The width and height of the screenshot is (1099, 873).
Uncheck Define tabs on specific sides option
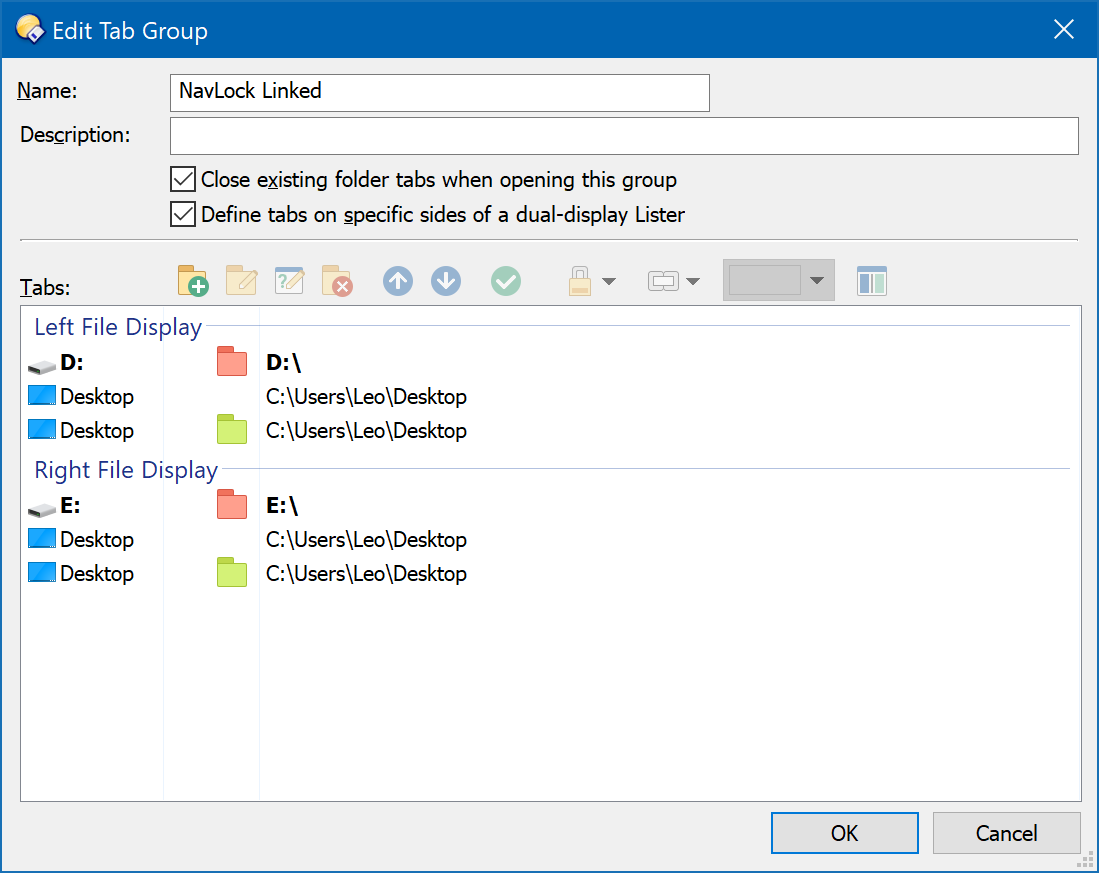pyautogui.click(x=183, y=214)
